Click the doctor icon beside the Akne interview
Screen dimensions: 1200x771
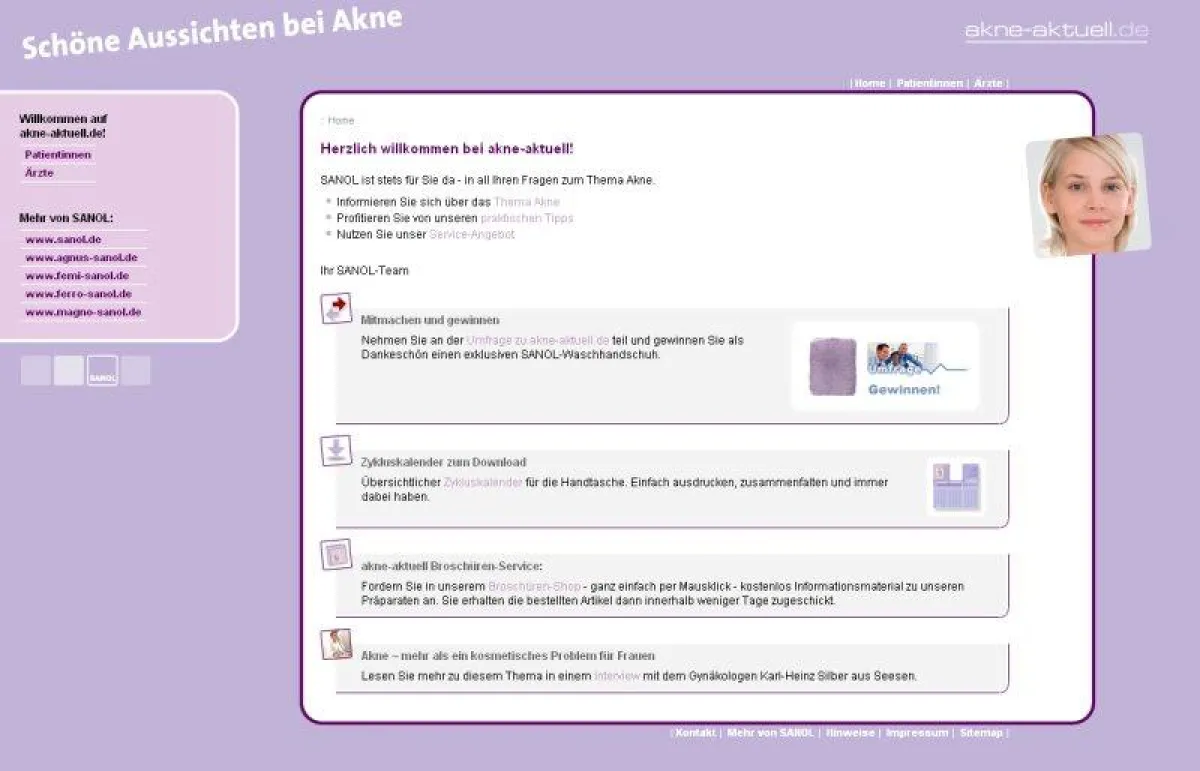pyautogui.click(x=336, y=644)
